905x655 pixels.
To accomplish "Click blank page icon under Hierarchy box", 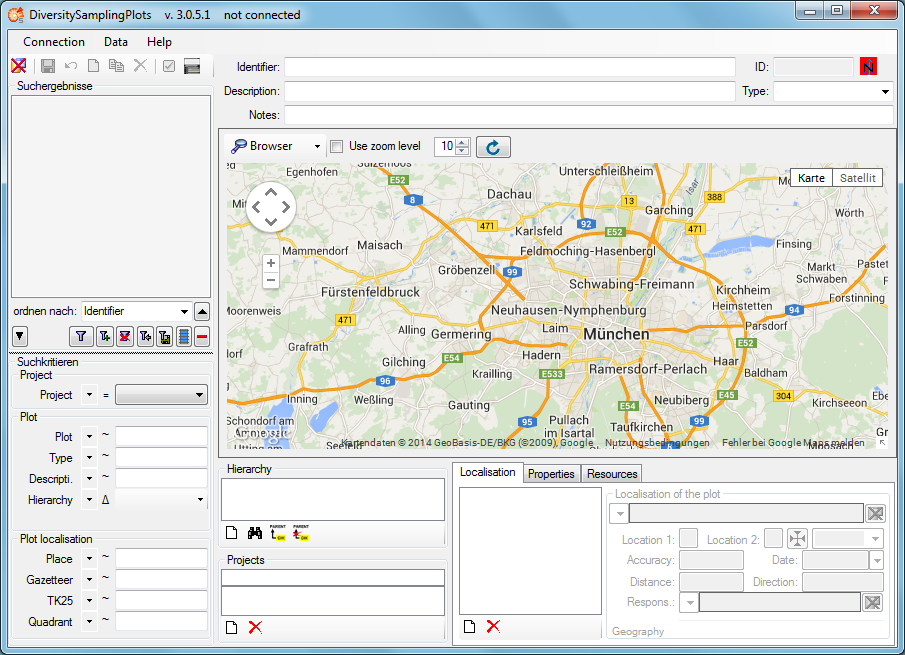I will (231, 533).
